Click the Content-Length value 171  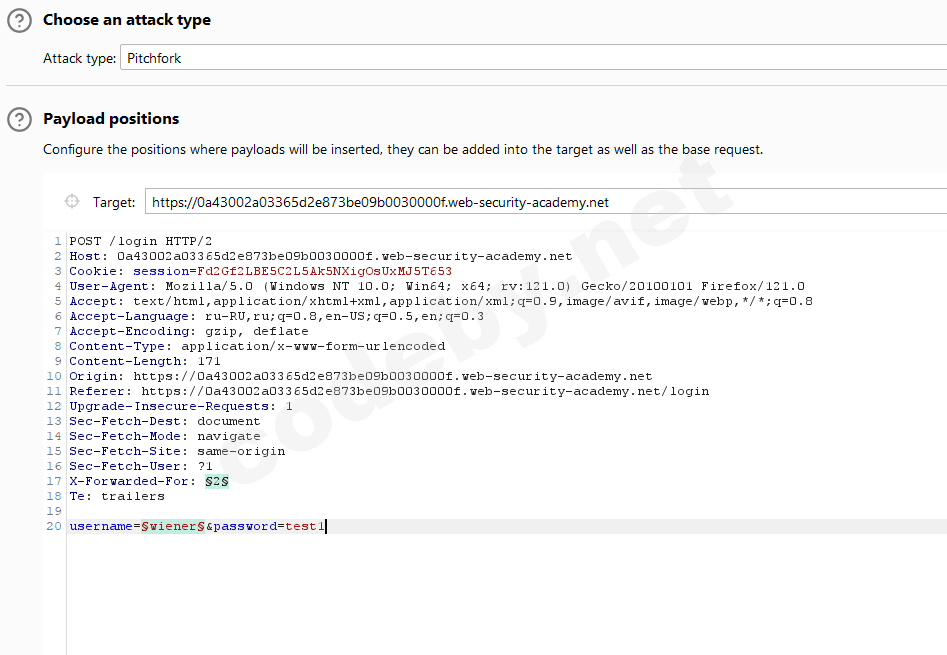click(x=209, y=361)
